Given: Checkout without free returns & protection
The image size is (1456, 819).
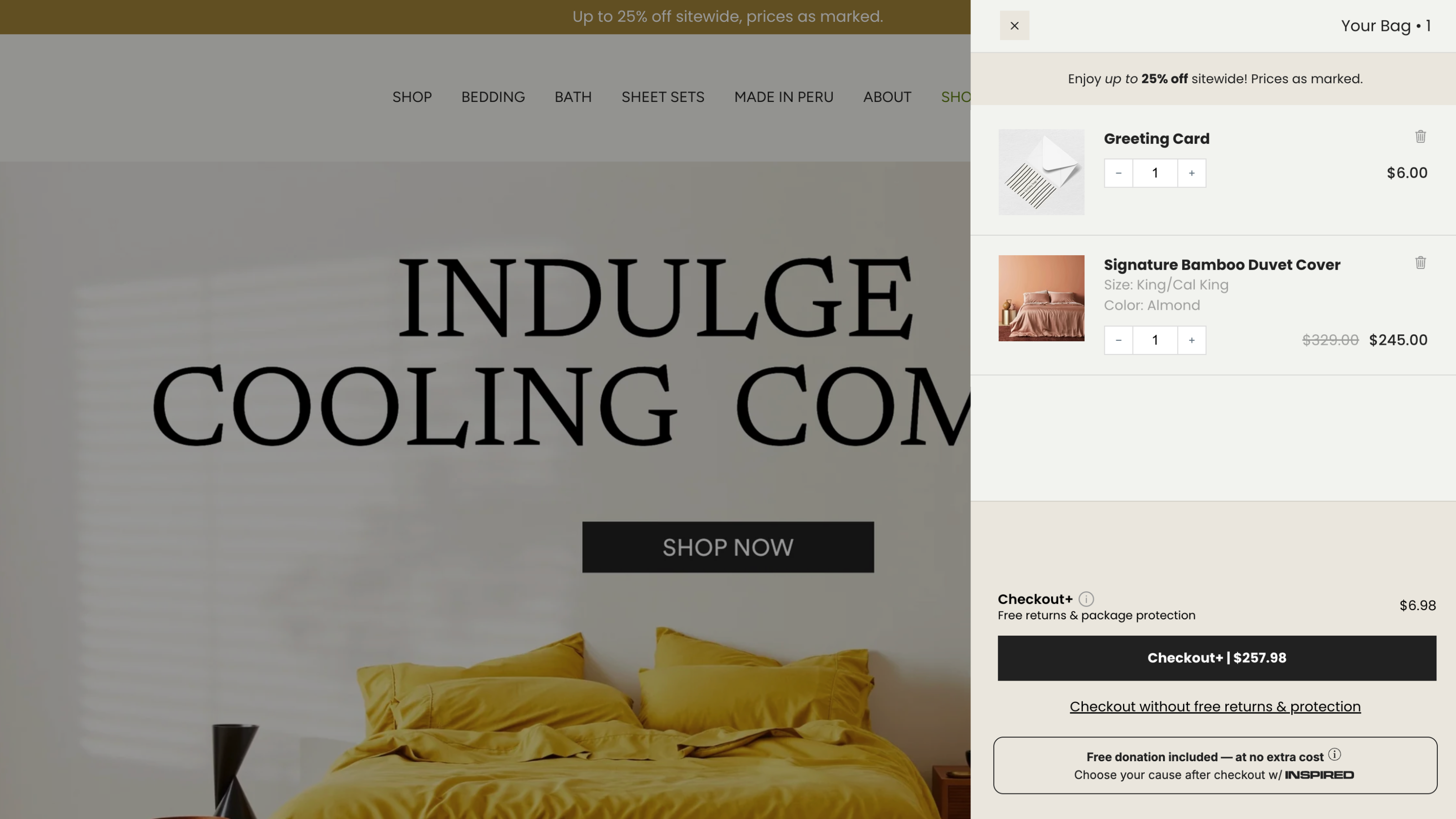Looking at the screenshot, I should [1215, 707].
